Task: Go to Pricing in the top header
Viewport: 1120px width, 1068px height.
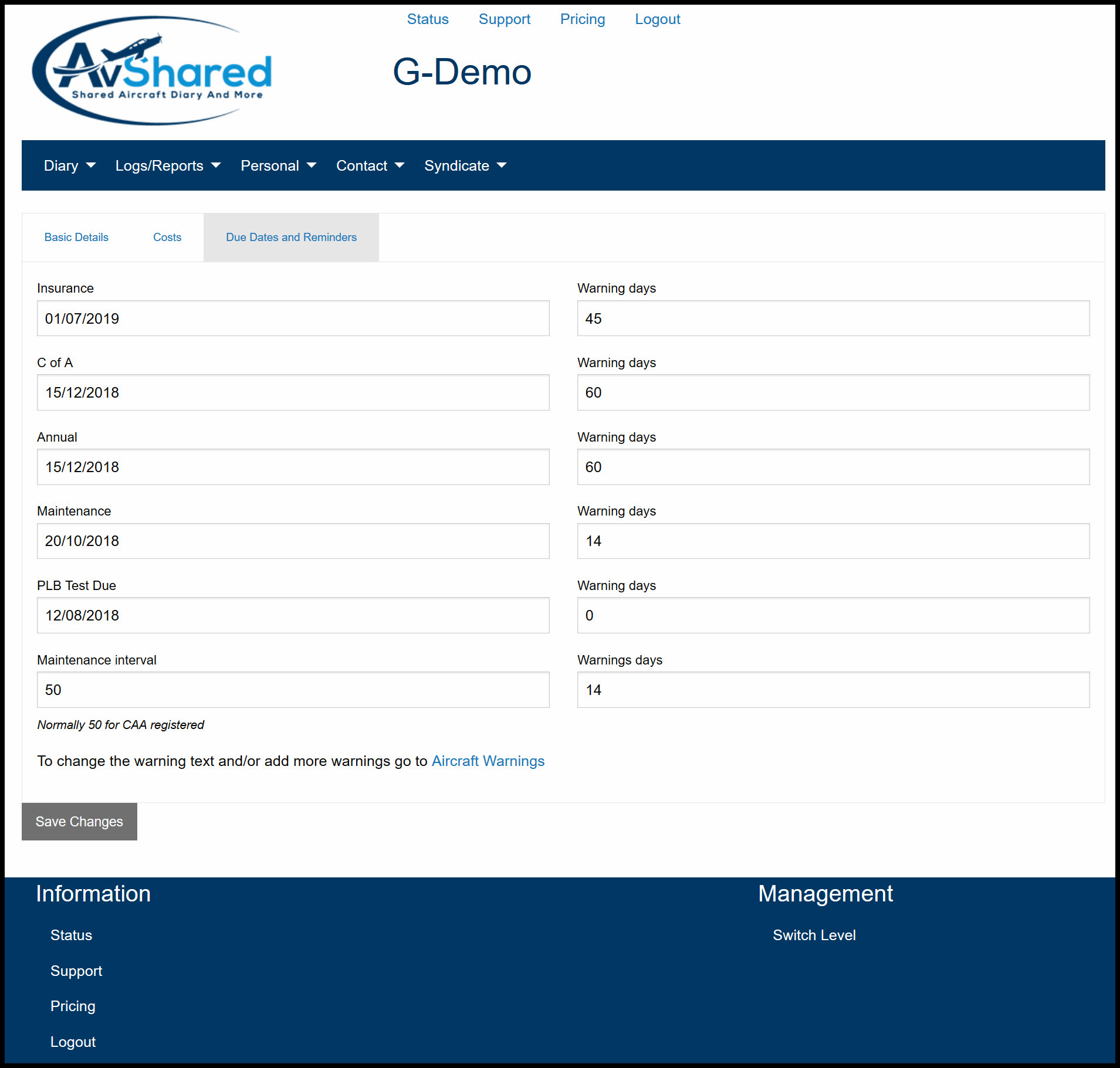Action: 582,19
